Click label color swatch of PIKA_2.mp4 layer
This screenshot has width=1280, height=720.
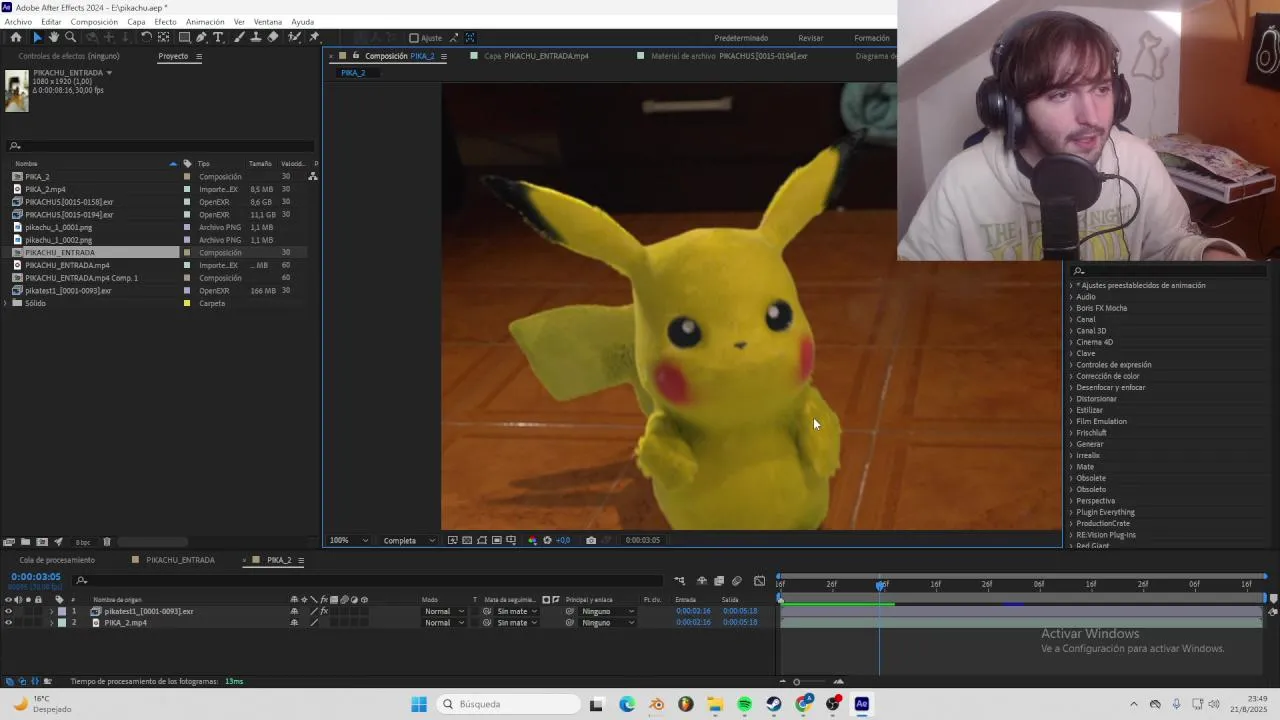coord(61,622)
